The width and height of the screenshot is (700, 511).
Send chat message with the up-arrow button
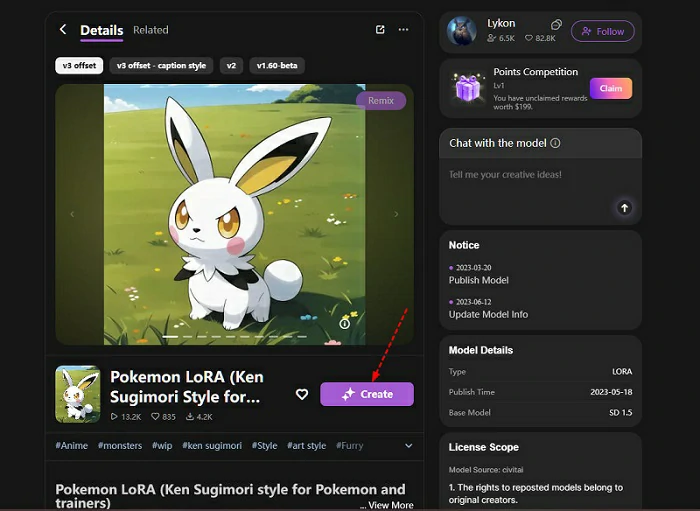(624, 208)
